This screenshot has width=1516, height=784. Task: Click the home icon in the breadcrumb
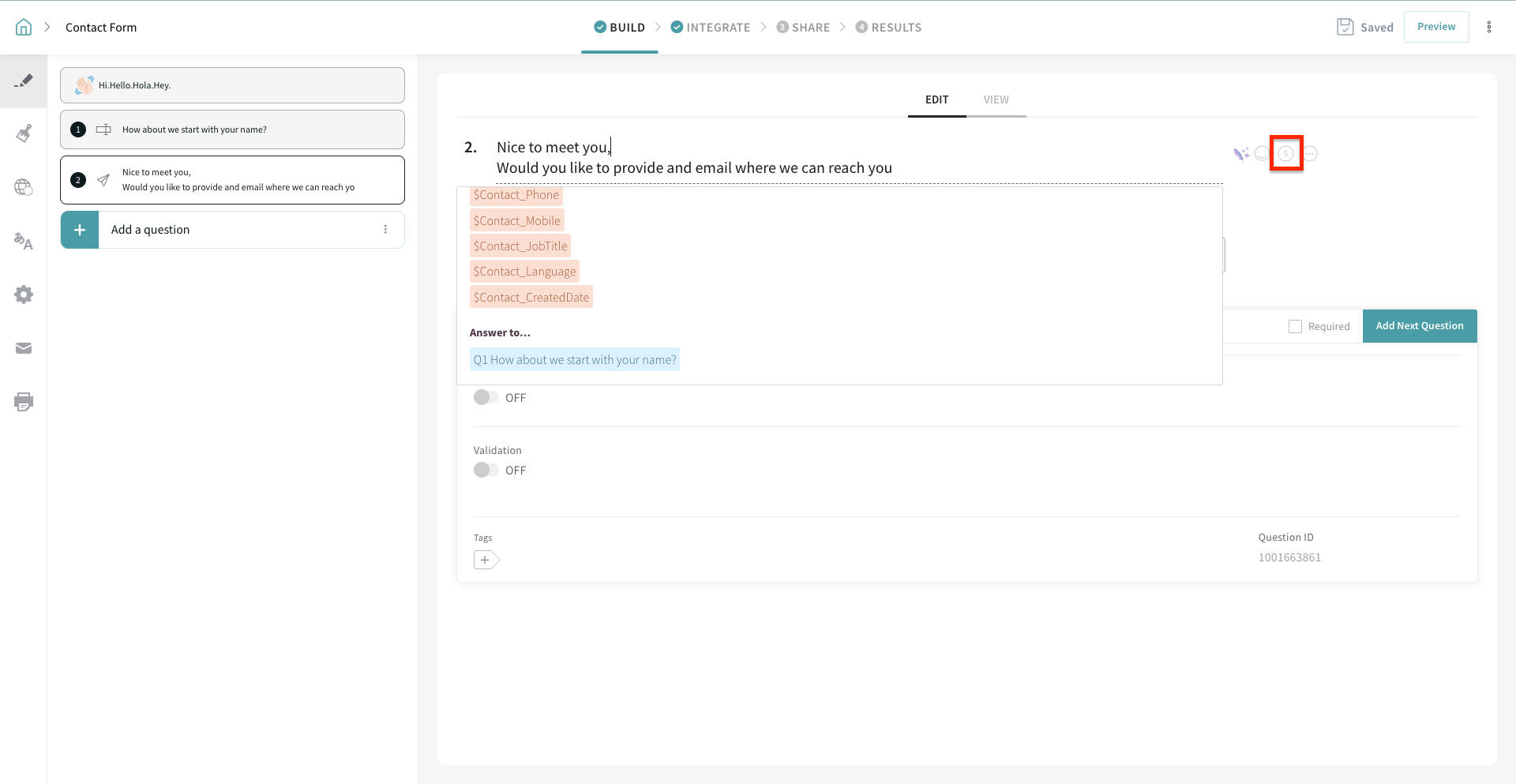[24, 28]
